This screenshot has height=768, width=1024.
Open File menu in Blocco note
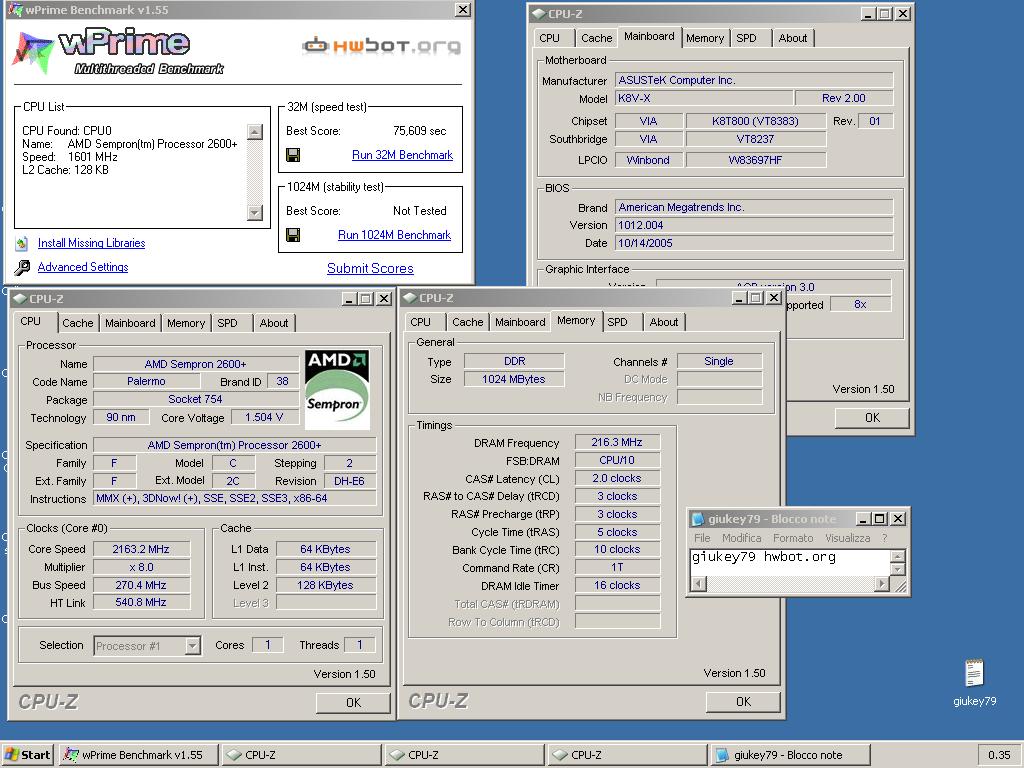[703, 538]
